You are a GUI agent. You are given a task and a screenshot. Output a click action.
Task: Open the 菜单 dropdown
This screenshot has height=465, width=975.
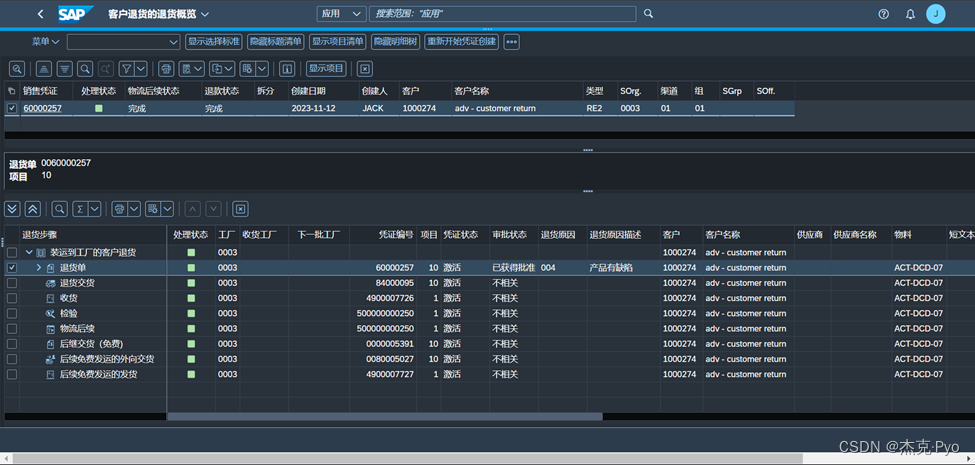click(45, 42)
